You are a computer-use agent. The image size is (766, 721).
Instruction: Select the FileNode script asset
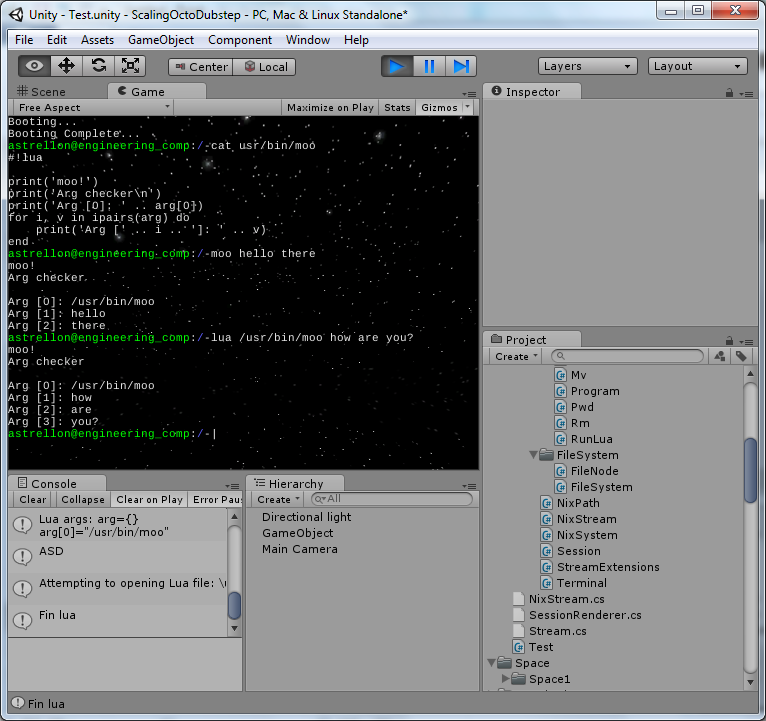[x=587, y=471]
